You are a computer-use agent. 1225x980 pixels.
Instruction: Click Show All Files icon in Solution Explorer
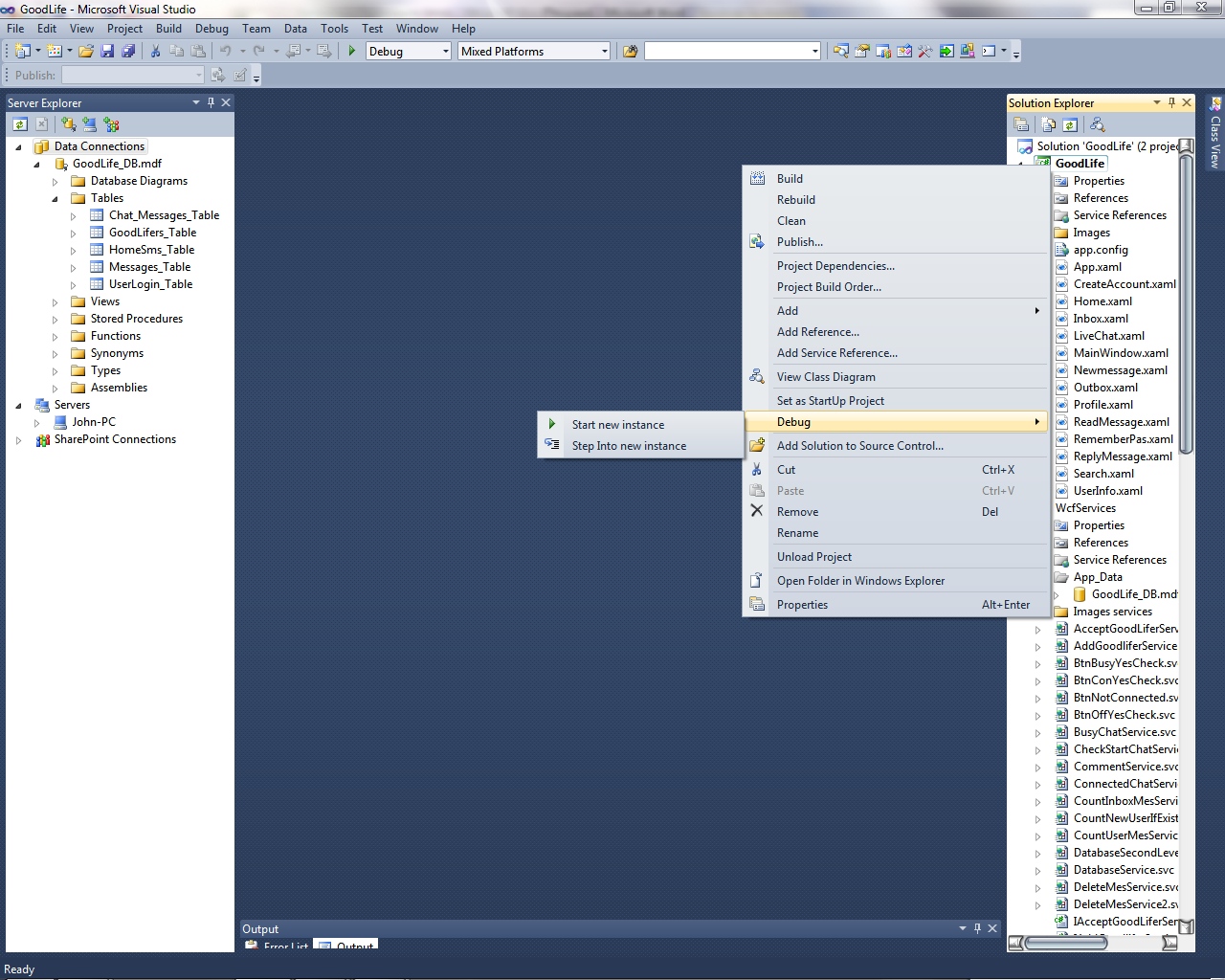(x=1049, y=124)
